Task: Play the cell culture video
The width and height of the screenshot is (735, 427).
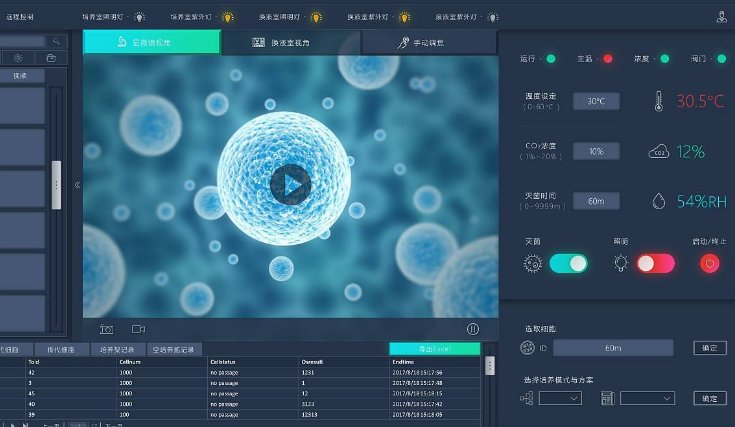Action: [291, 185]
